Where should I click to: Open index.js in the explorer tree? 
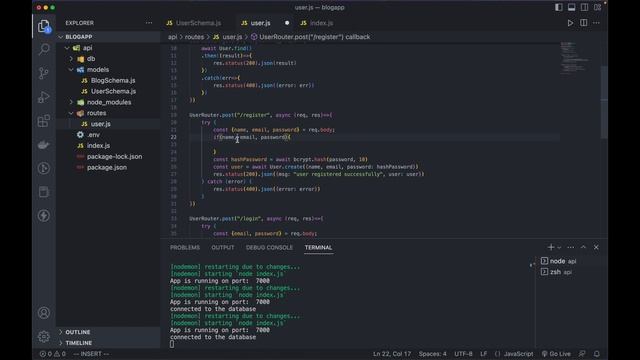(108, 146)
